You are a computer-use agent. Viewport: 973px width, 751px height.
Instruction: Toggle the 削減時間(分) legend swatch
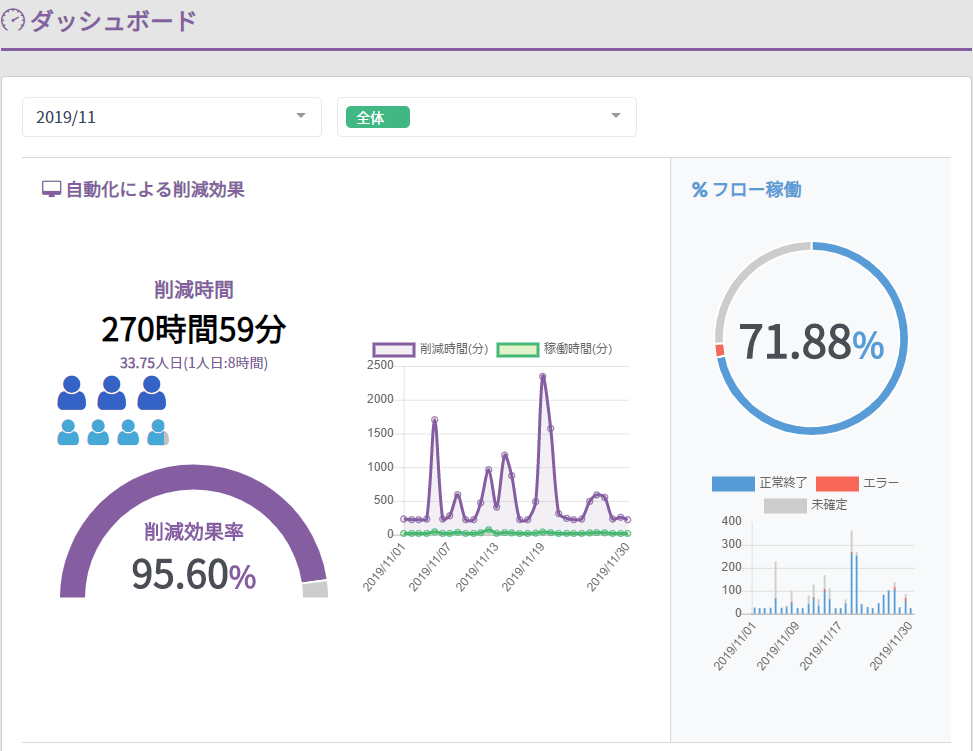coord(393,349)
